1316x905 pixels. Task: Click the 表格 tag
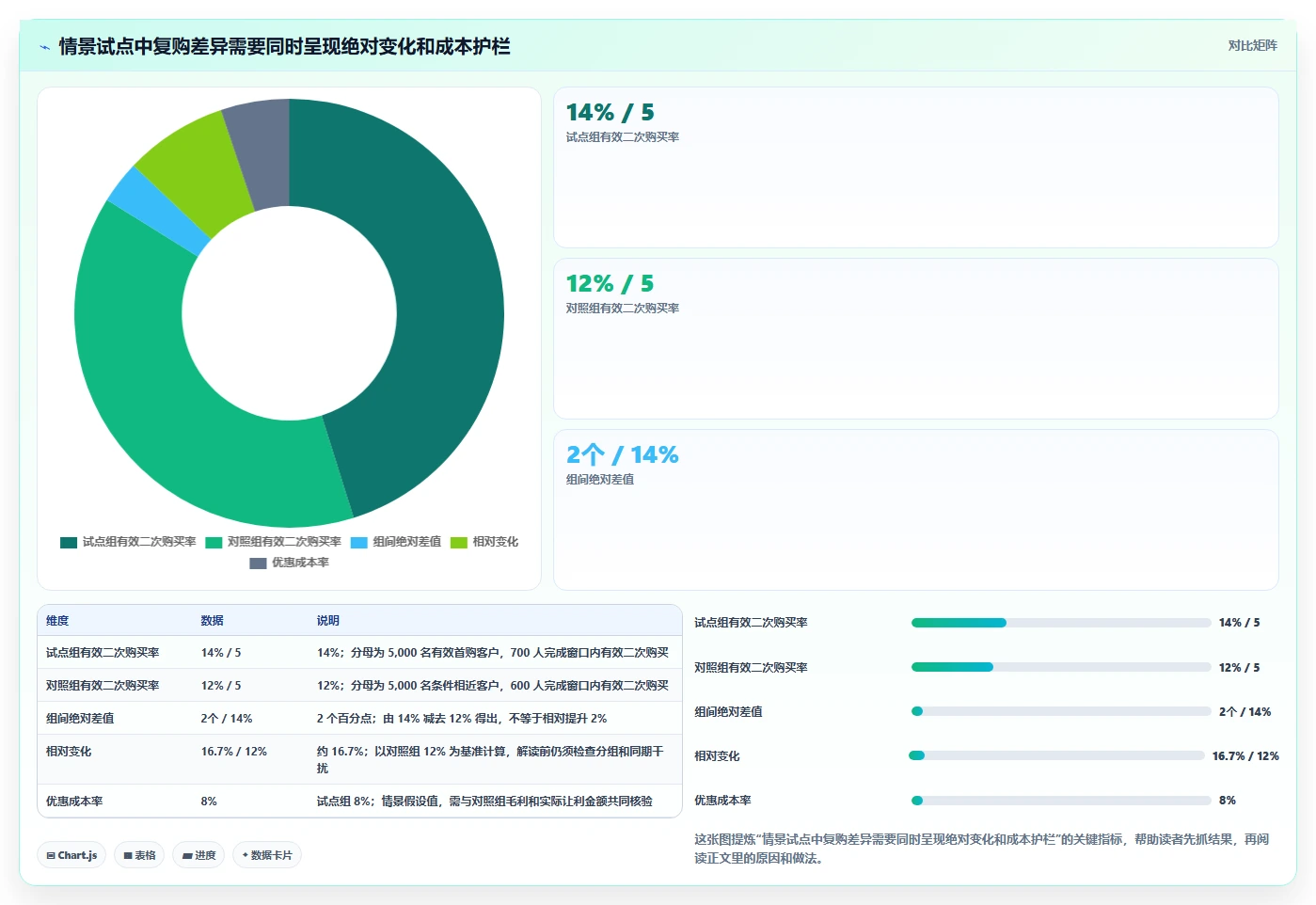(139, 855)
